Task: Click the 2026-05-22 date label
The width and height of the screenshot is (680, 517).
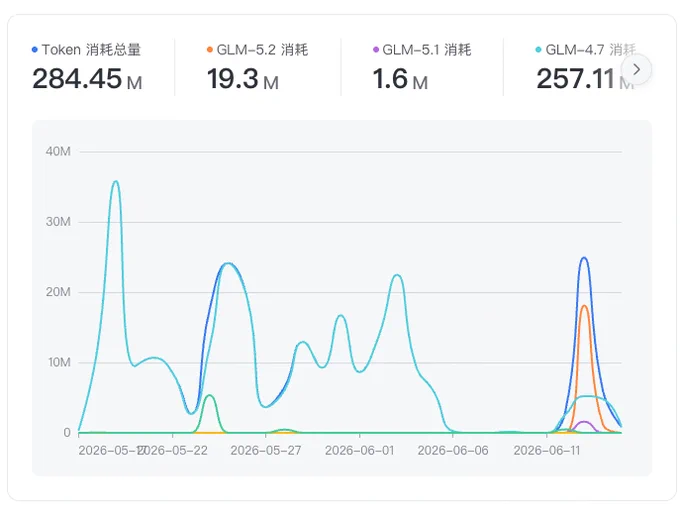Action: [173, 451]
